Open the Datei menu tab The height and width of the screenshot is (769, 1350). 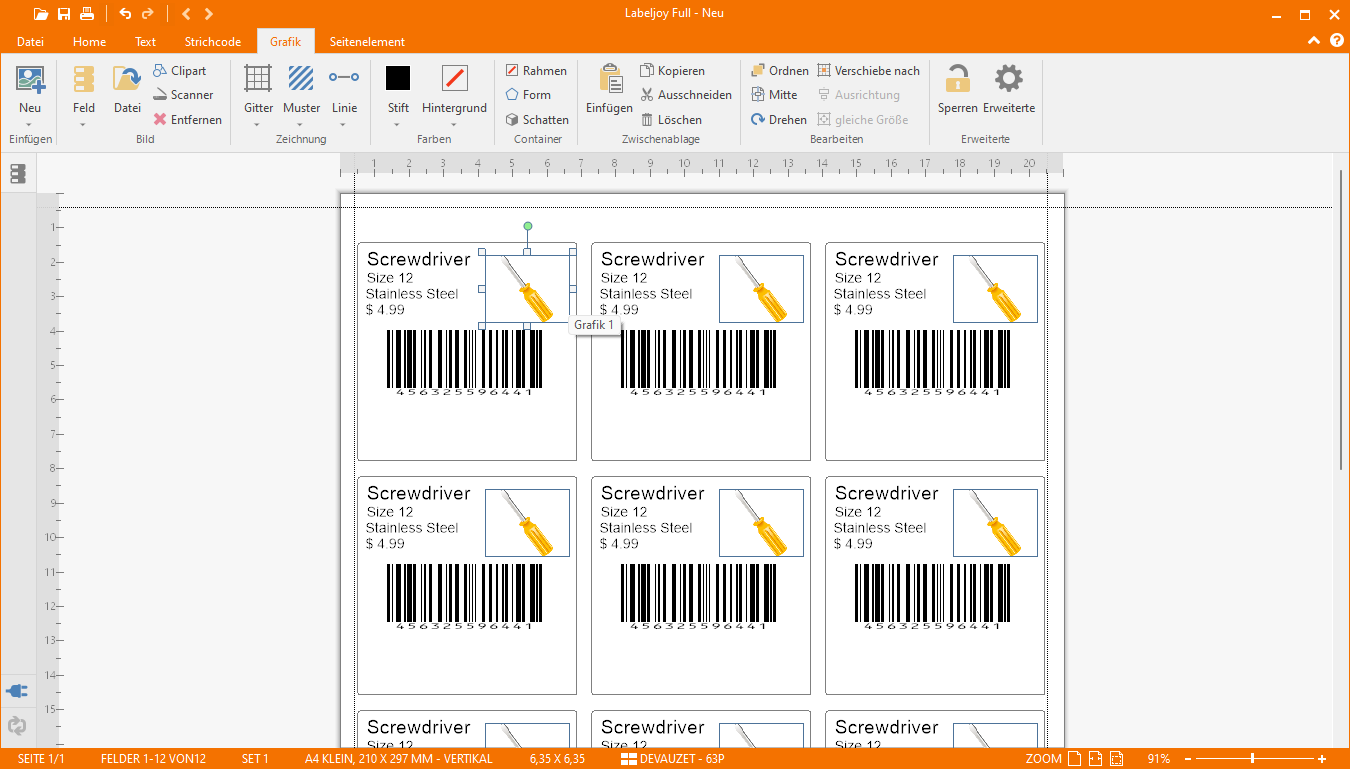pyautogui.click(x=31, y=42)
